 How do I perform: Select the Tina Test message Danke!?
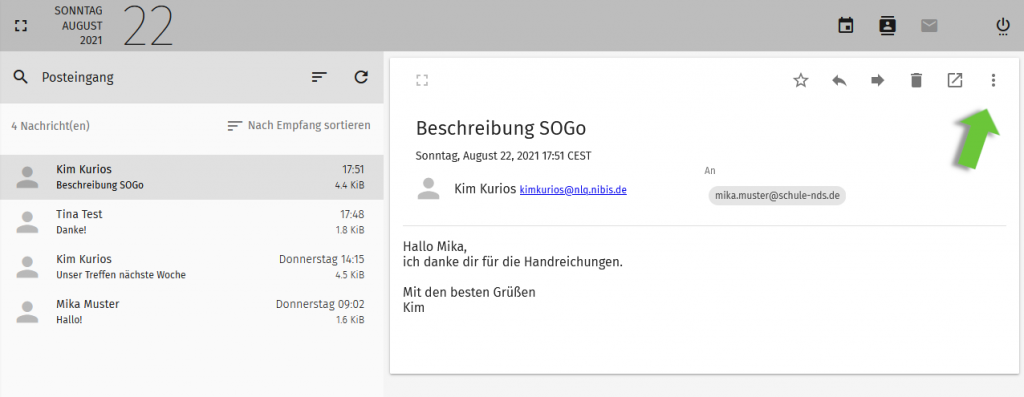click(191, 222)
